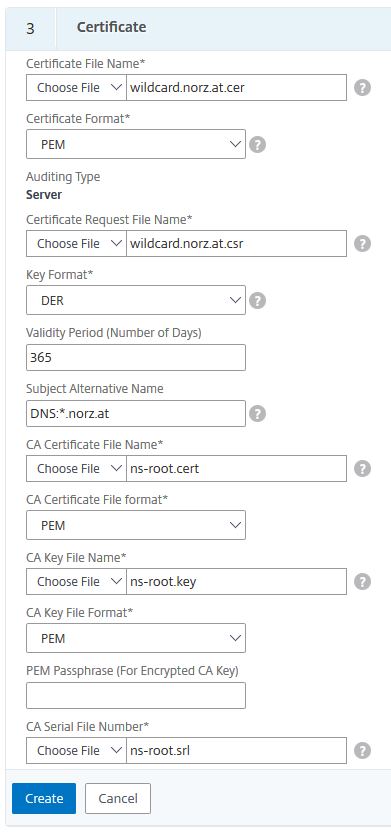Click help icon beside Certificate File Name
Screen dimensions: 391x833
(362, 88)
